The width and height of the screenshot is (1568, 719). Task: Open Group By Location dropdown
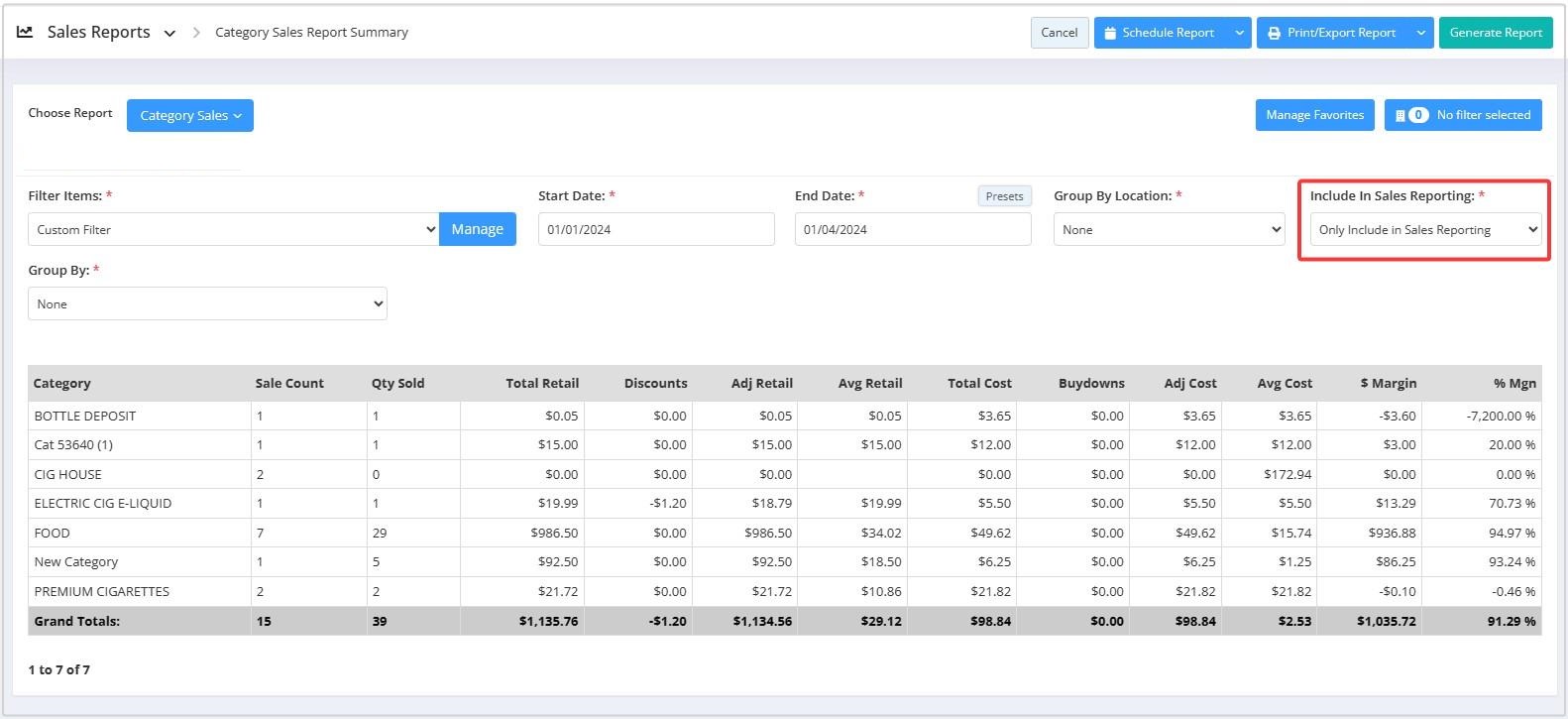[1169, 229]
